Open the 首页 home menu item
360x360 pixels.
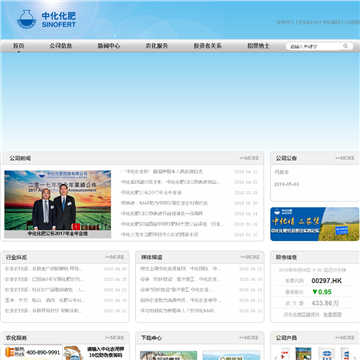coord(19,46)
